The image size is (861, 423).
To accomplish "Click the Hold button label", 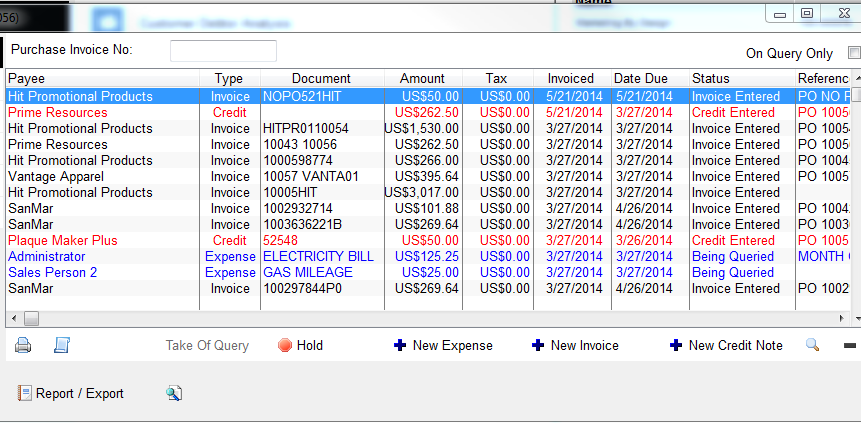I will (x=310, y=346).
